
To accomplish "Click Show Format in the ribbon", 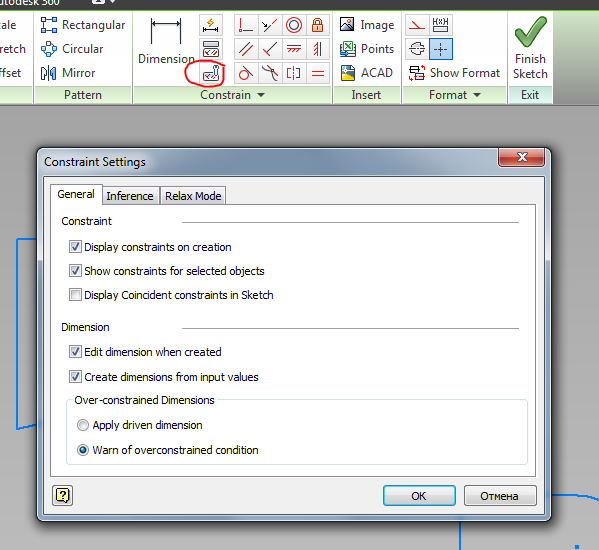I will pyautogui.click(x=454, y=73).
